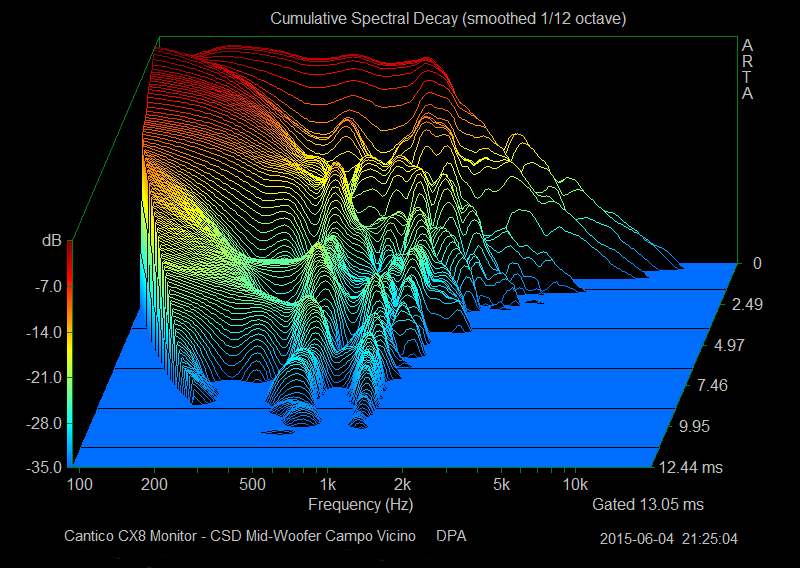800x568 pixels.
Task: Click the vertical 'ARTA' logo text
Action: pyautogui.click(x=747, y=70)
